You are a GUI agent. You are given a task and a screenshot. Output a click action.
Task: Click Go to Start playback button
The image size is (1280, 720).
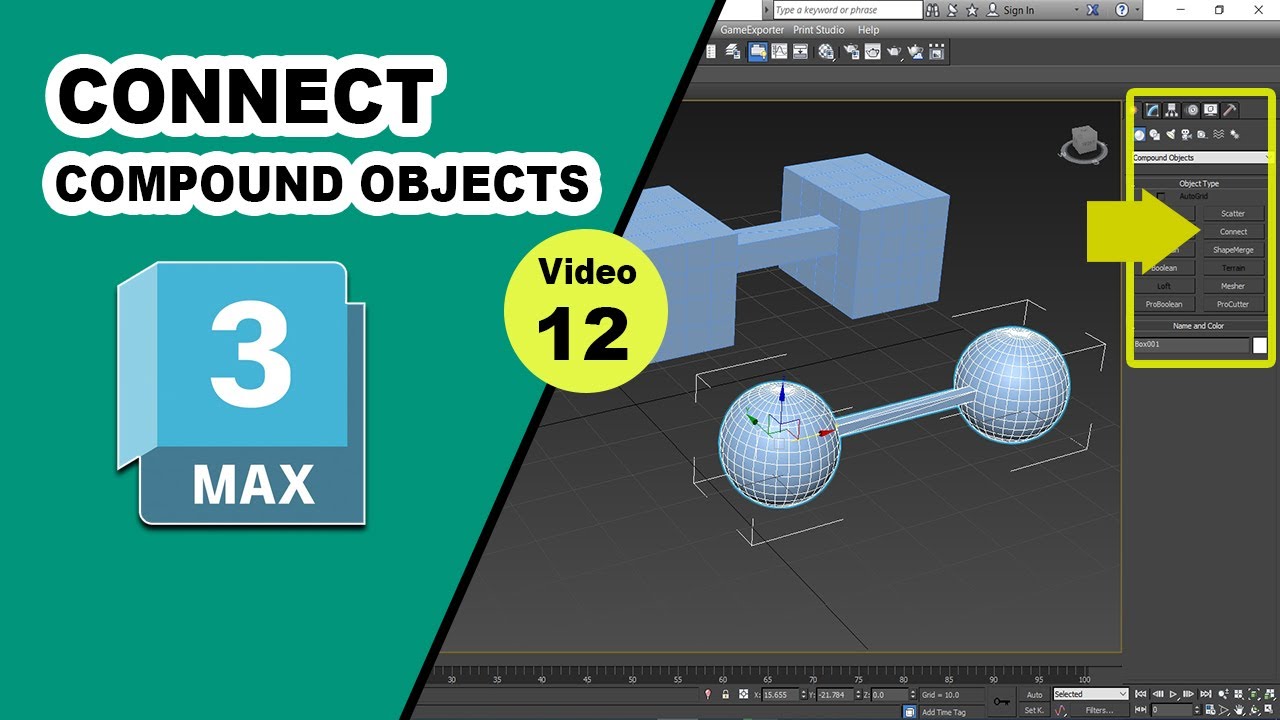1140,694
